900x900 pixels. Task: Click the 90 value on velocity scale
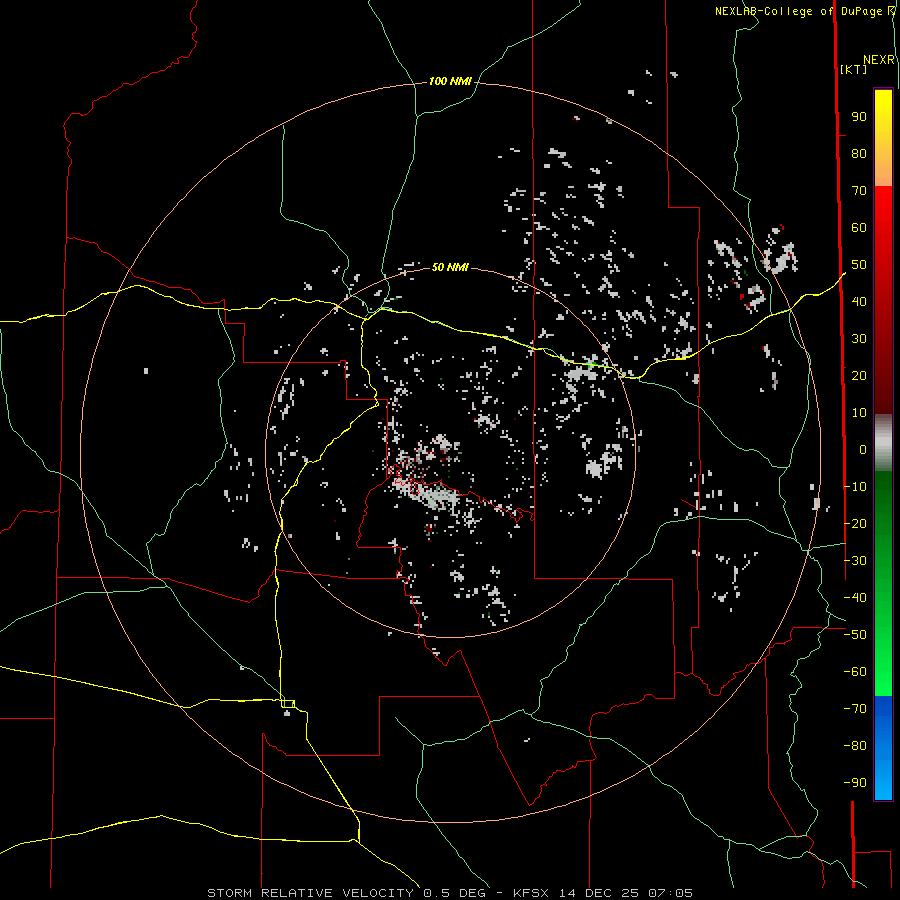pos(859,117)
